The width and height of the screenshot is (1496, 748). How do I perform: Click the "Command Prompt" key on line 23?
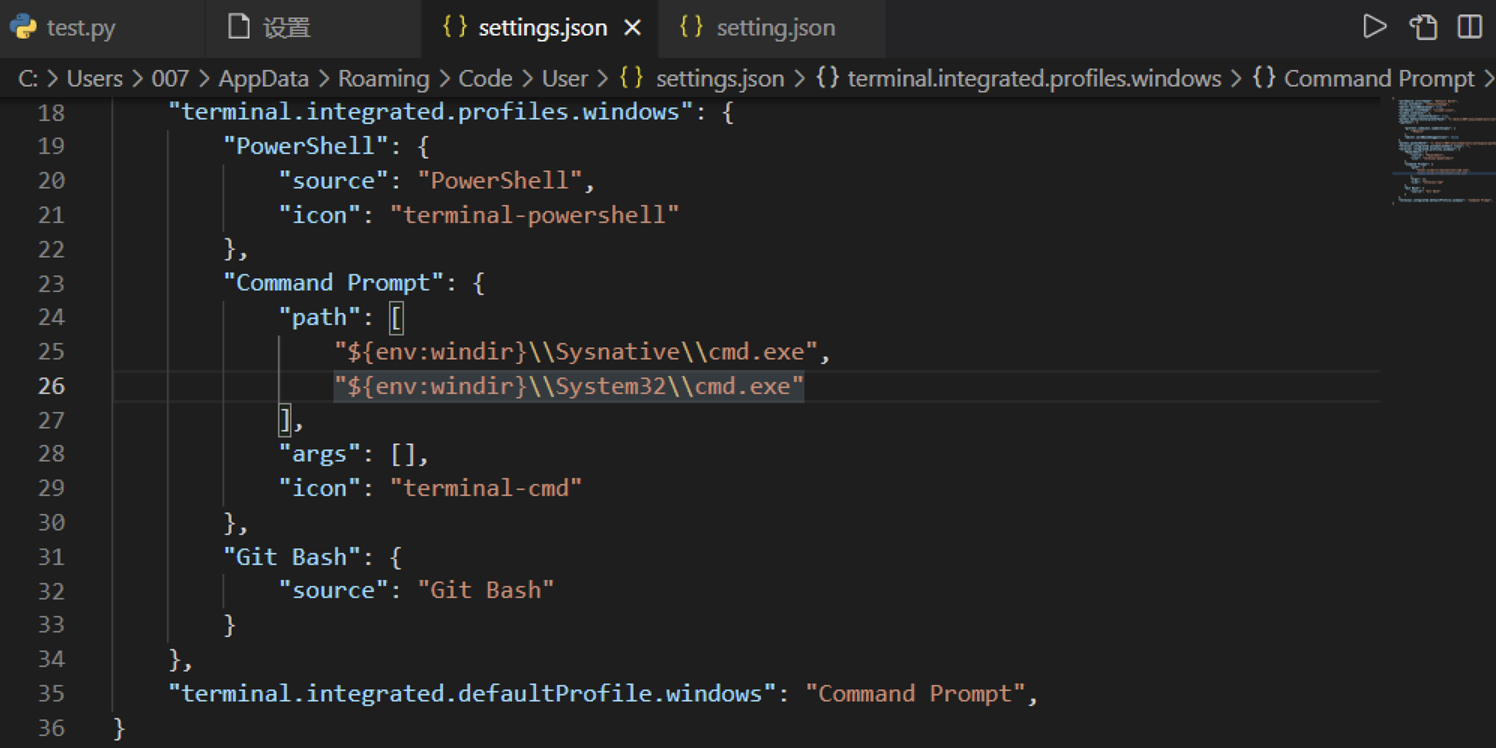333,283
